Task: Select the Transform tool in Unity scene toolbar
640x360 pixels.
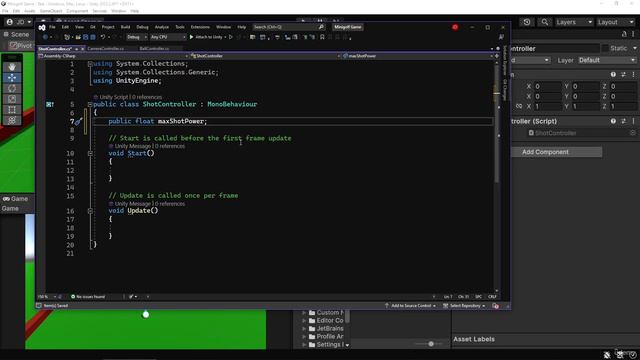Action: click(x=12, y=120)
